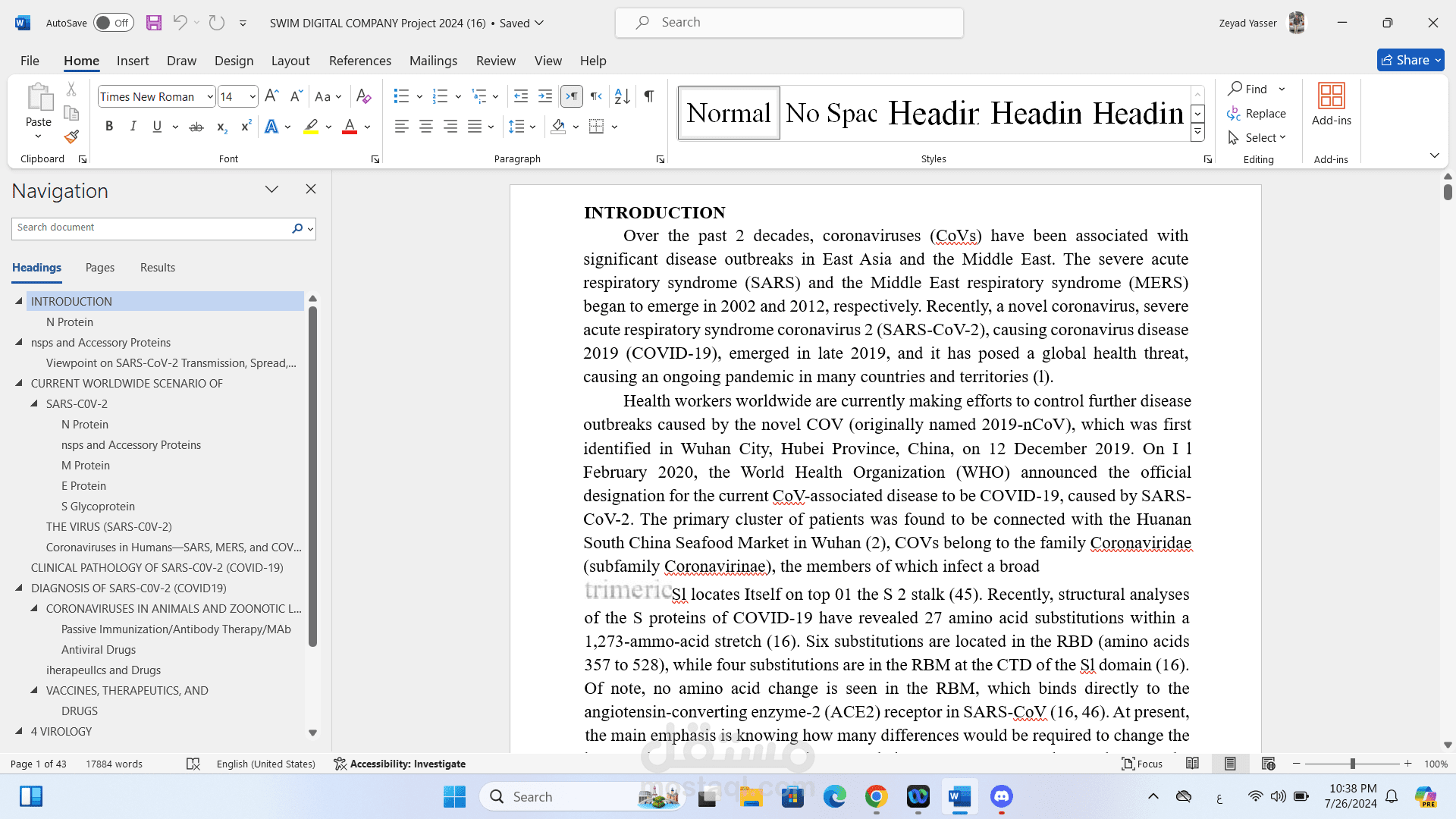Image resolution: width=1456 pixels, height=819 pixels.
Task: Open the References tab
Action: tap(360, 61)
